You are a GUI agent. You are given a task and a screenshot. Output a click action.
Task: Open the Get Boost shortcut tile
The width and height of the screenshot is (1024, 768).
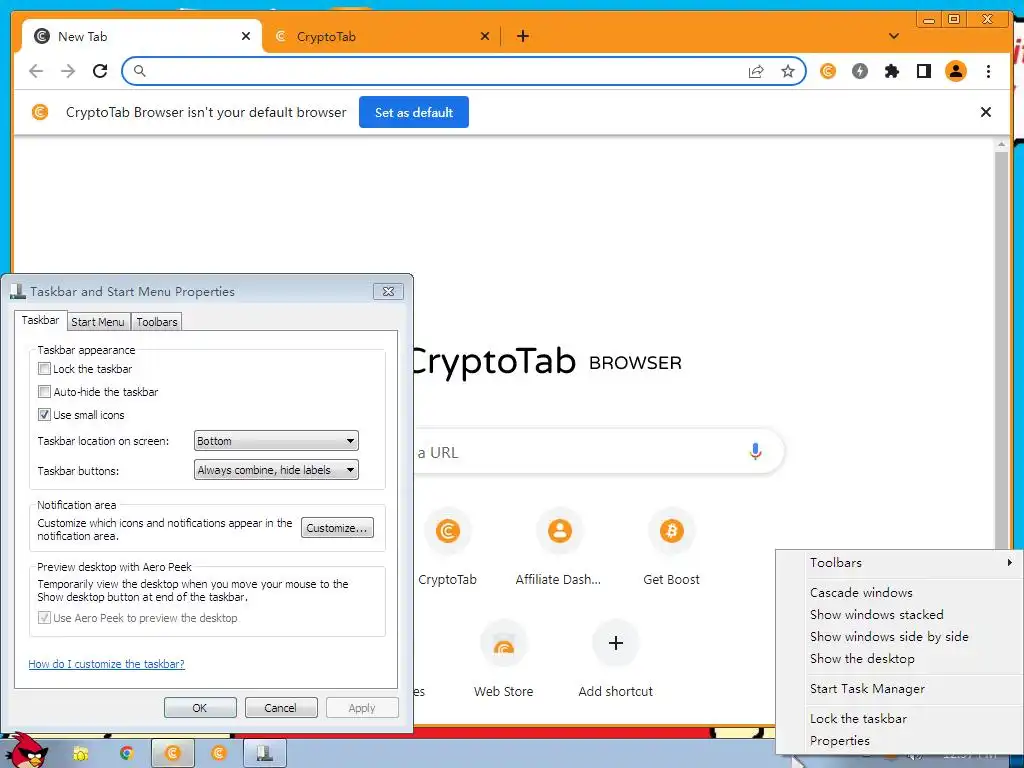point(671,547)
